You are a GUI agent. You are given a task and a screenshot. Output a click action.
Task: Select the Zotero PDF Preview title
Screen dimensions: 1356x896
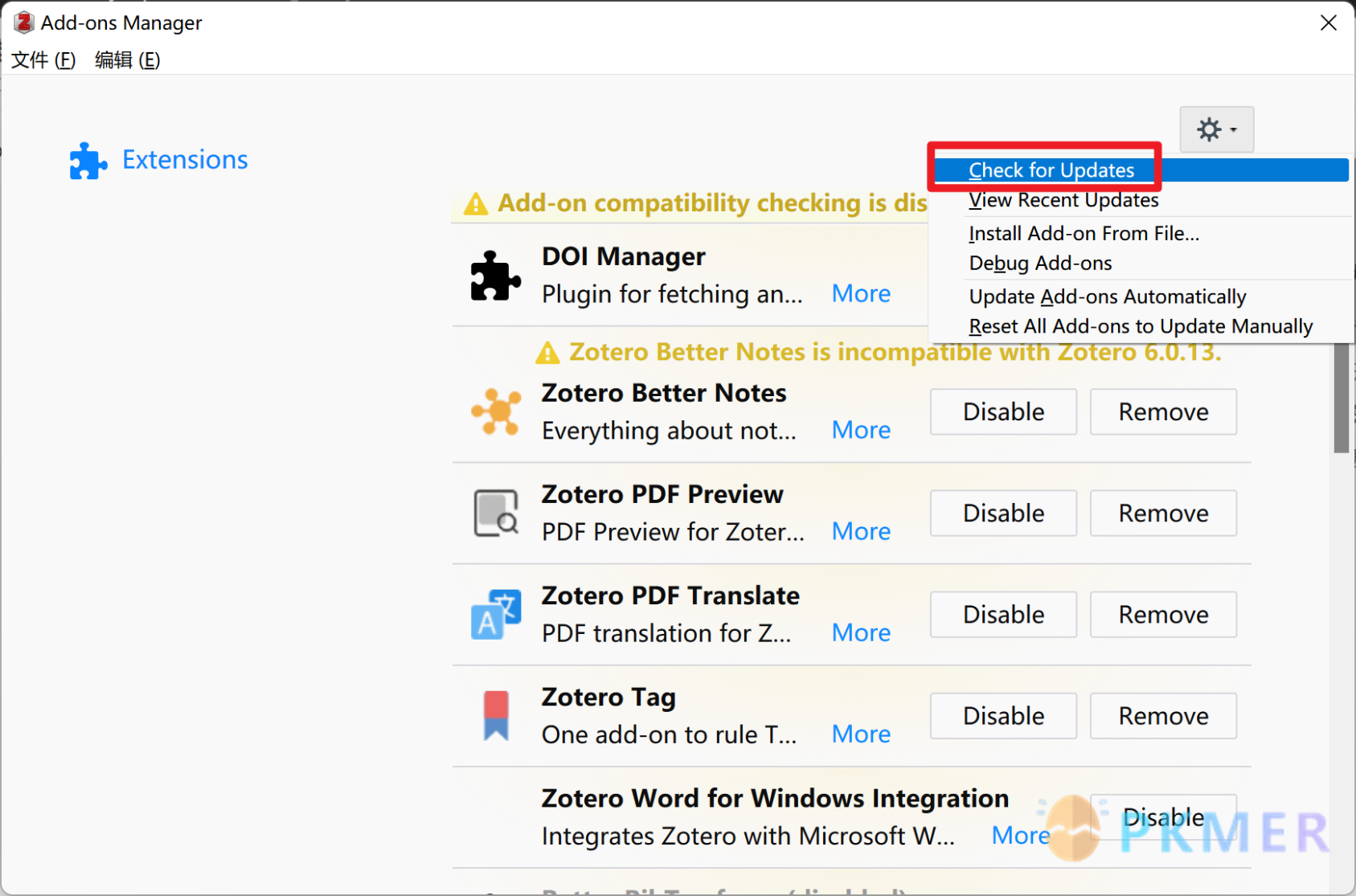click(x=662, y=494)
